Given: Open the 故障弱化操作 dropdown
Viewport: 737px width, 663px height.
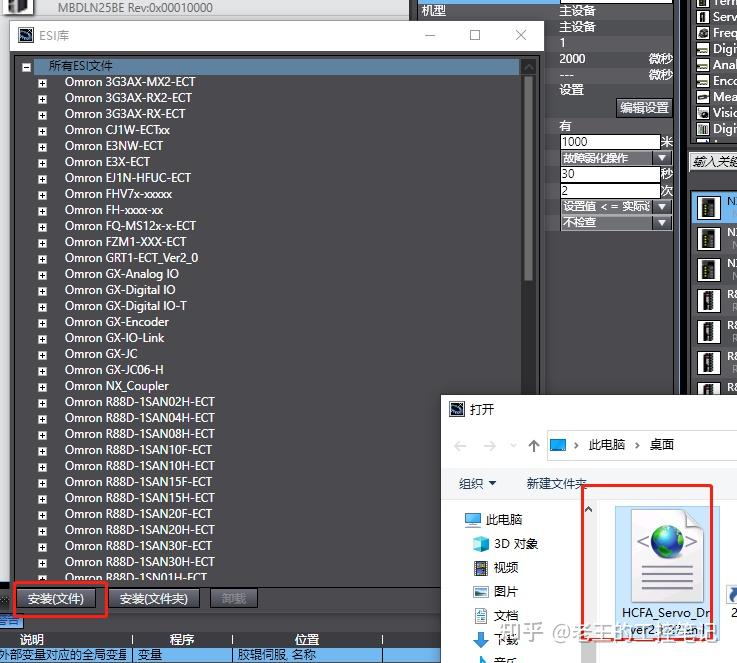Looking at the screenshot, I should point(662,158).
